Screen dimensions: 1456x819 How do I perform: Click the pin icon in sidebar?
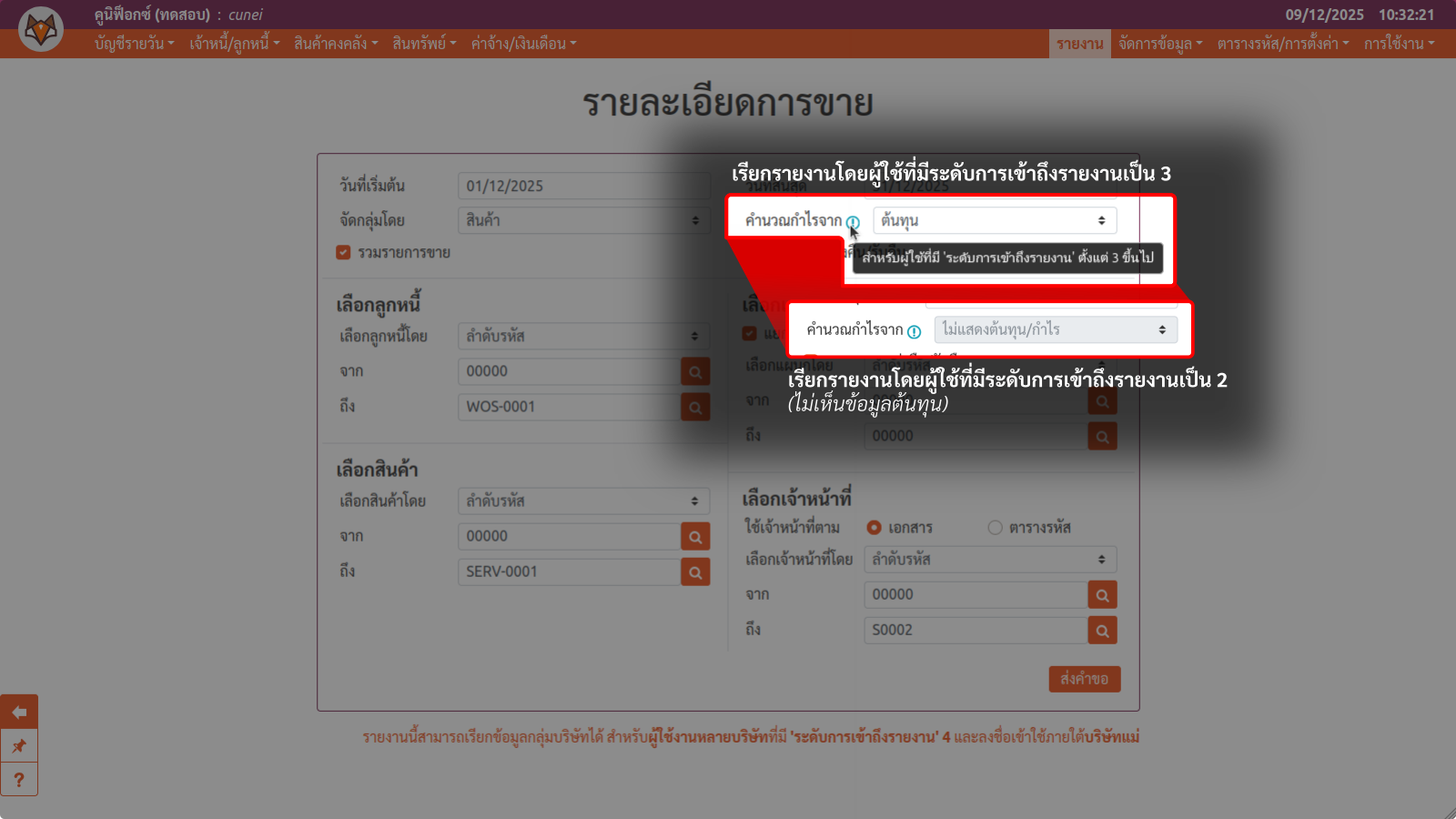(x=19, y=746)
